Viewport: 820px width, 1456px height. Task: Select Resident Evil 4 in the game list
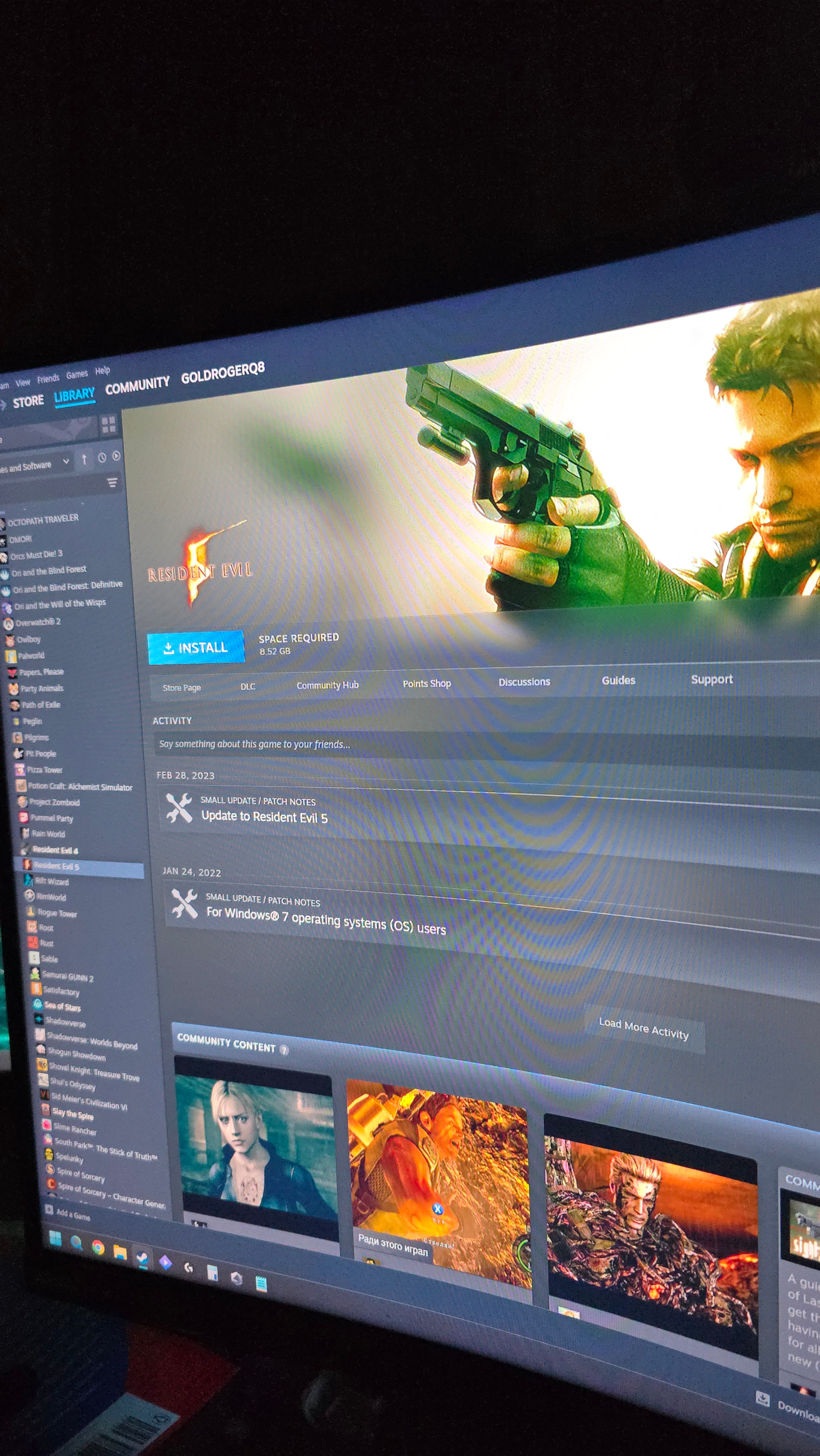click(x=55, y=850)
